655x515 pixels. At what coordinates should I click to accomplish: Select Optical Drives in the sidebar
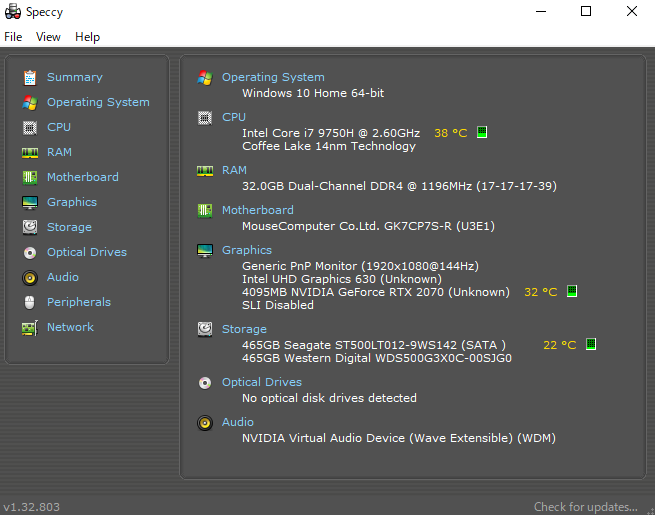(87, 252)
